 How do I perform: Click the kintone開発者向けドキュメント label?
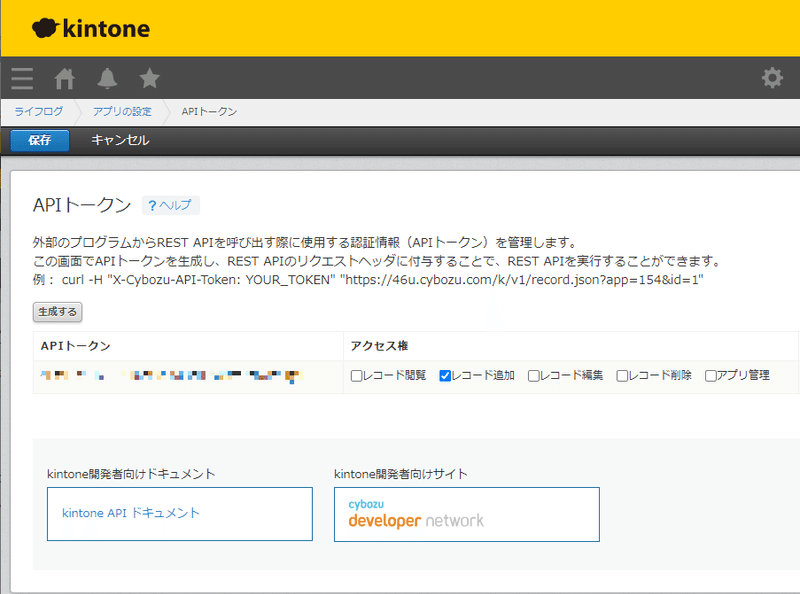point(131,474)
